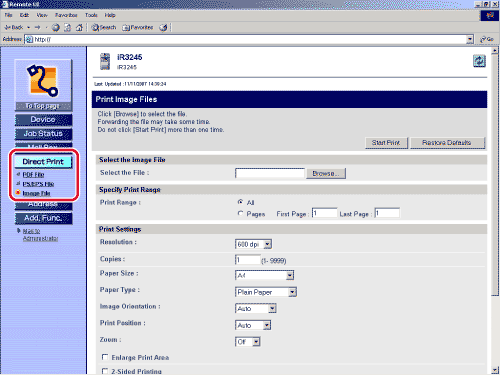Open the Zoom dropdown
The width and height of the screenshot is (500, 375).
click(x=248, y=342)
